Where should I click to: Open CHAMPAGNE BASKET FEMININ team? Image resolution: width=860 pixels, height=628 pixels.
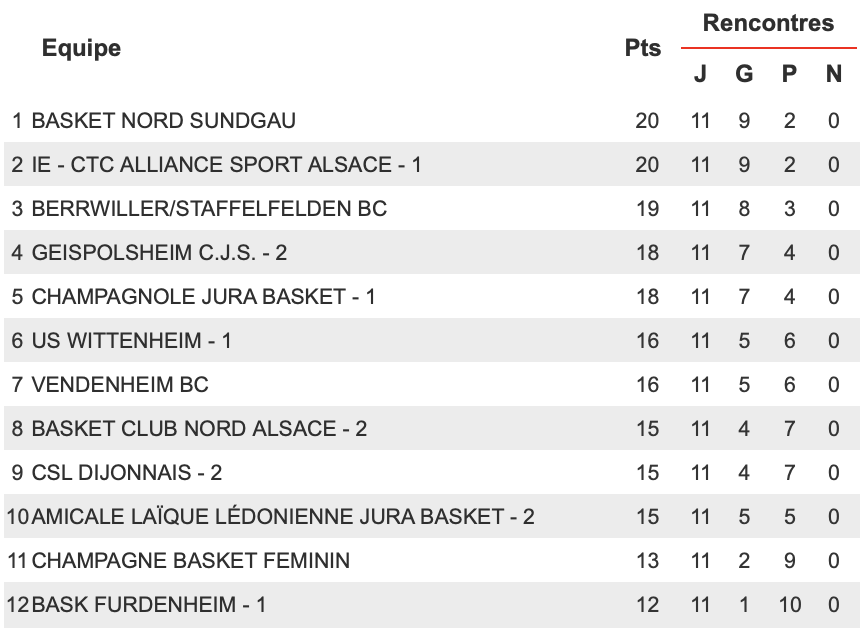[x=191, y=561]
